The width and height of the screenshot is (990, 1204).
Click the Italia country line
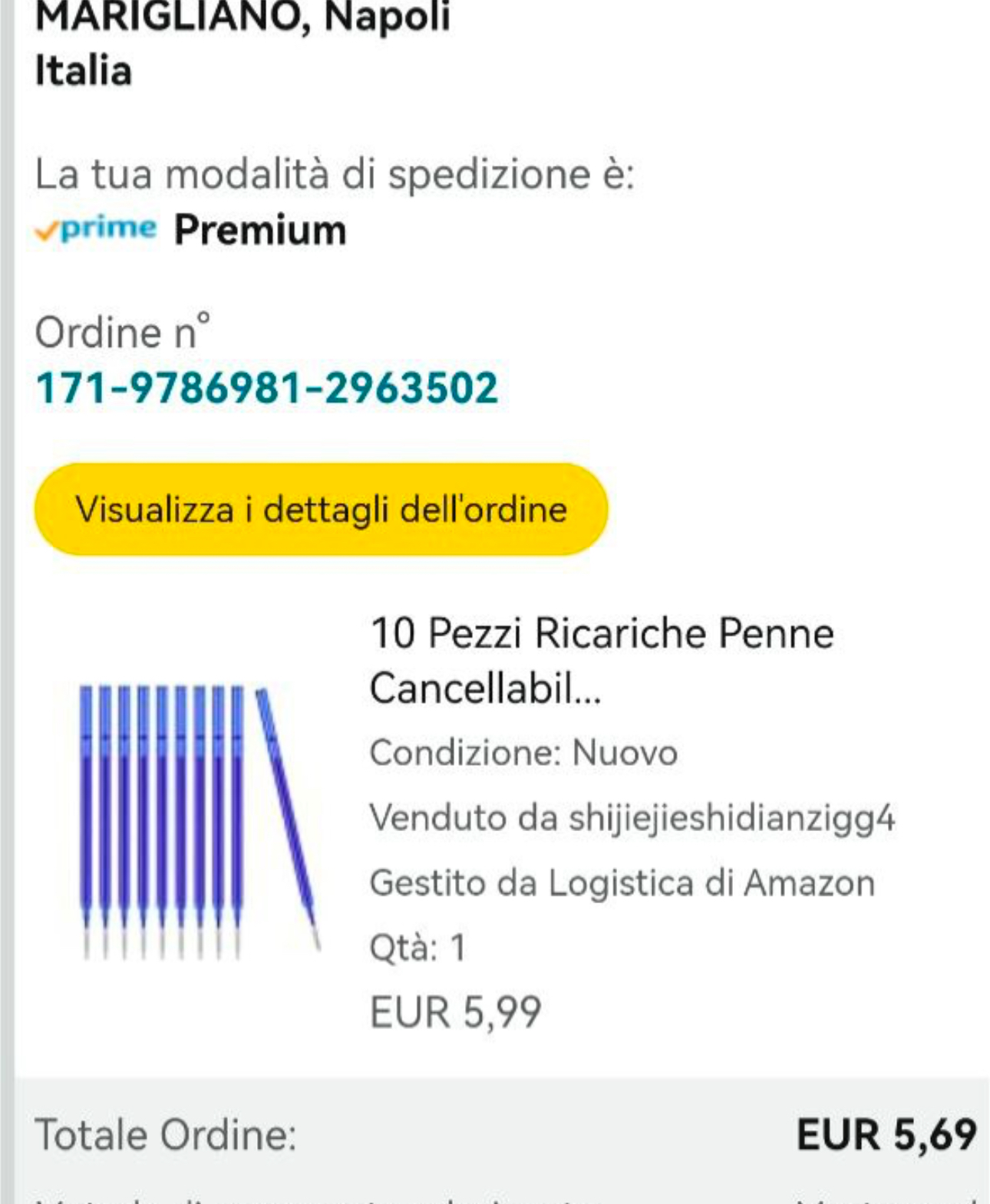click(84, 71)
